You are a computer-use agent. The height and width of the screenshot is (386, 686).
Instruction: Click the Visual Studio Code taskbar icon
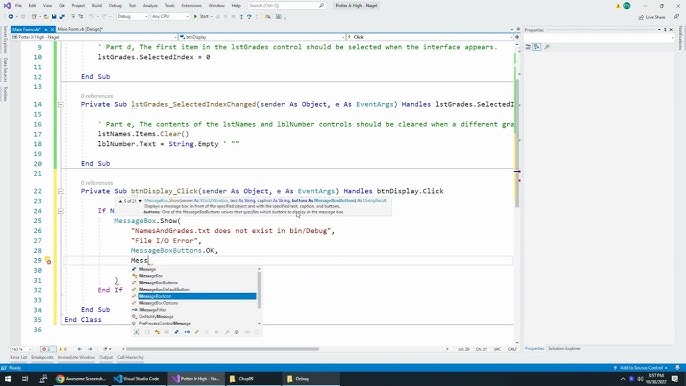[136, 379]
